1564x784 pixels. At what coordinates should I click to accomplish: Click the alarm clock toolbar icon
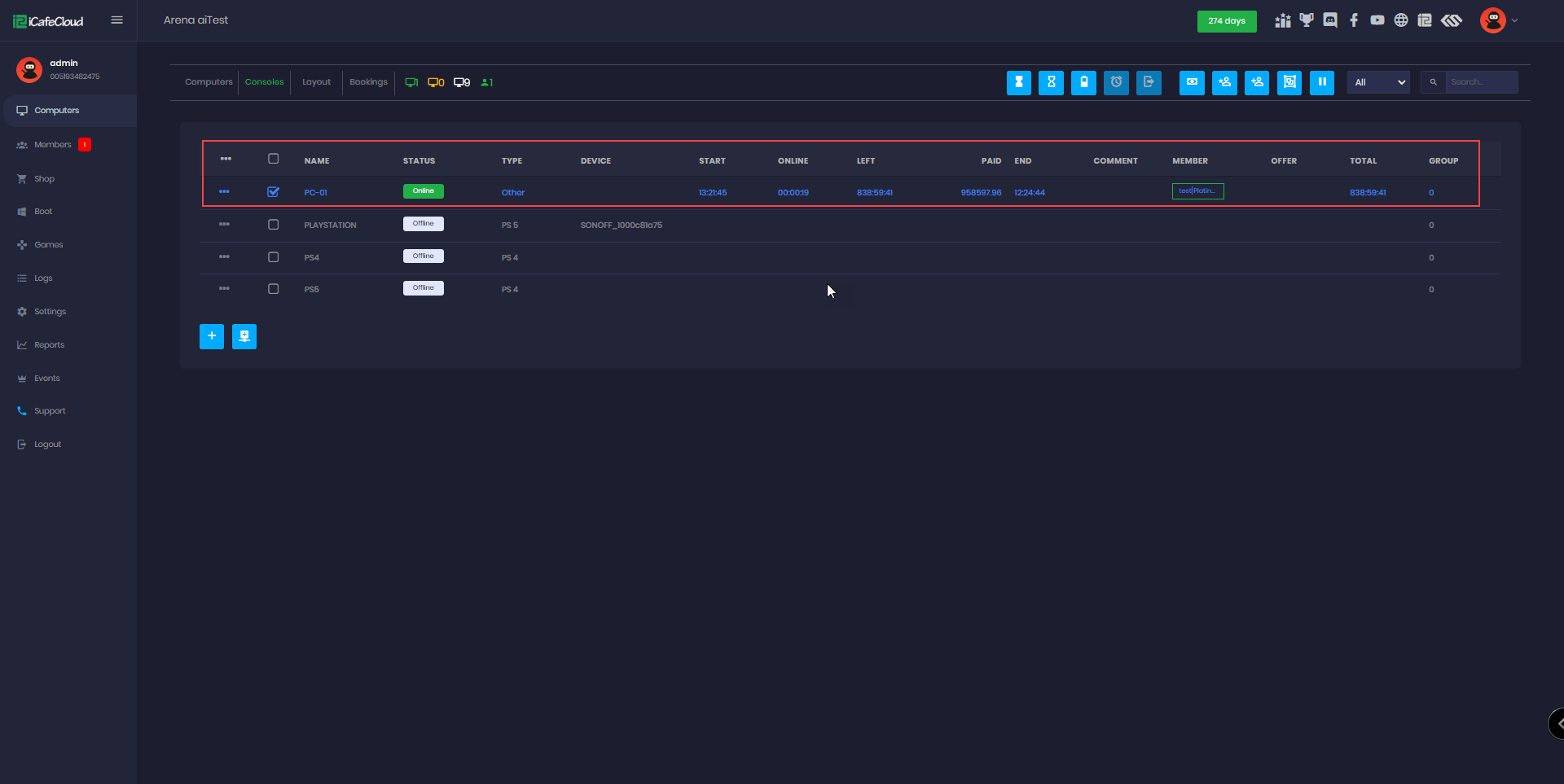coord(1116,82)
